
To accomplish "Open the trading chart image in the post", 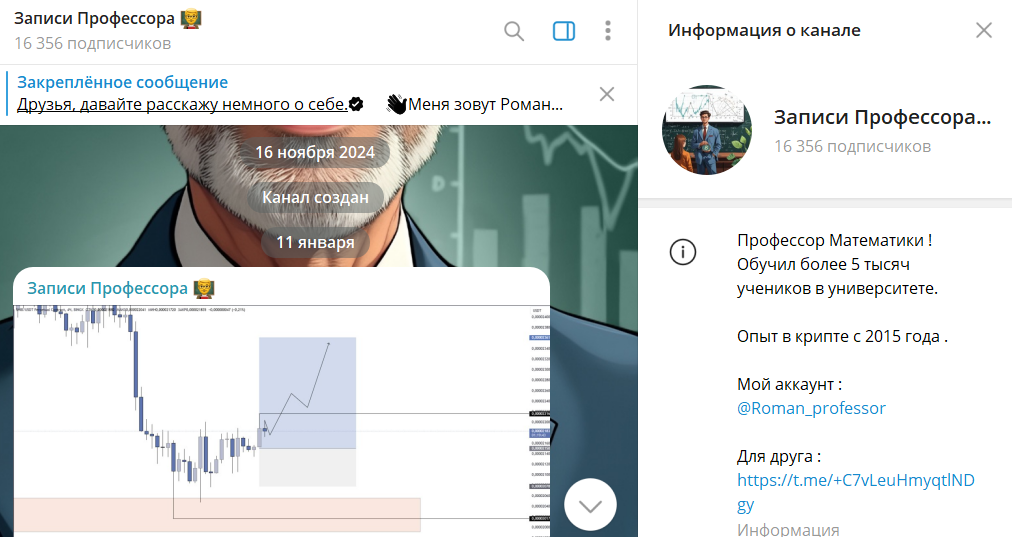I will pyautogui.click(x=281, y=421).
